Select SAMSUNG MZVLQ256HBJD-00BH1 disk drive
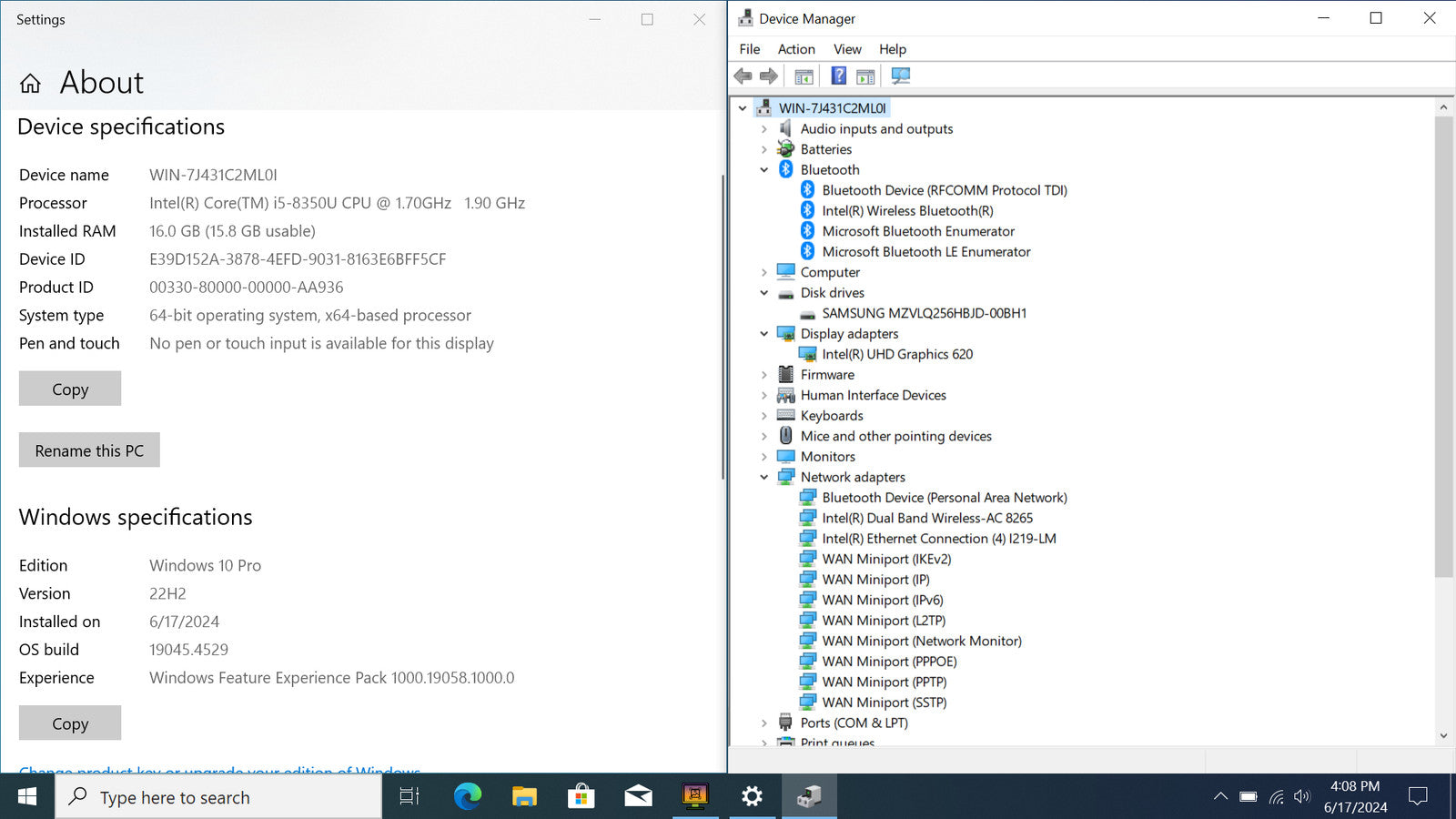The height and width of the screenshot is (819, 1456). [x=924, y=313]
